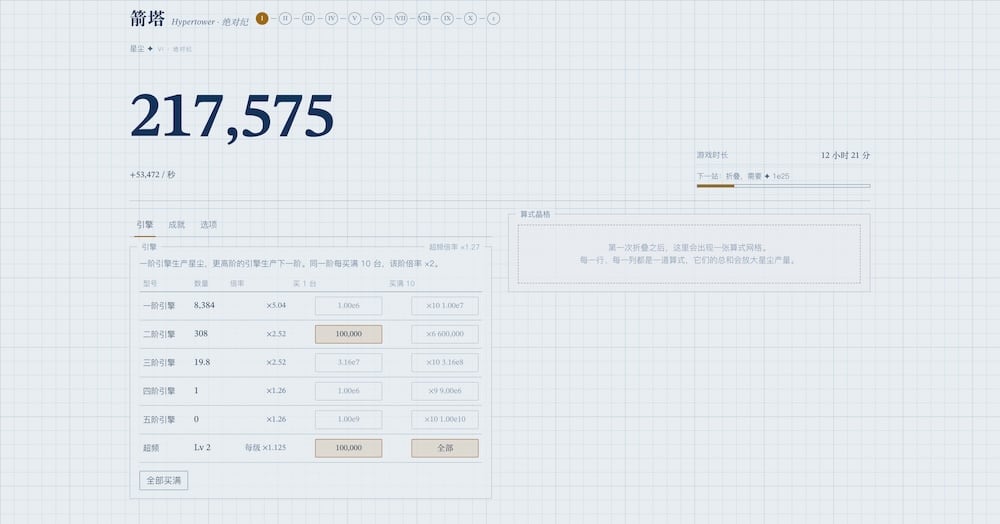Click the 二阶引擎 row label
The image size is (1000, 524).
(159, 334)
